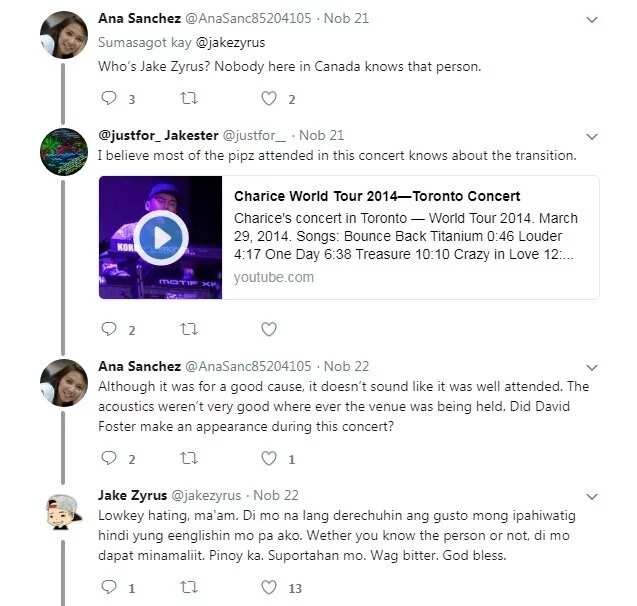Viewport: 637px width, 606px height.
Task: Open options chevron on first Ana Sanchez tweet
Action: click(x=592, y=19)
